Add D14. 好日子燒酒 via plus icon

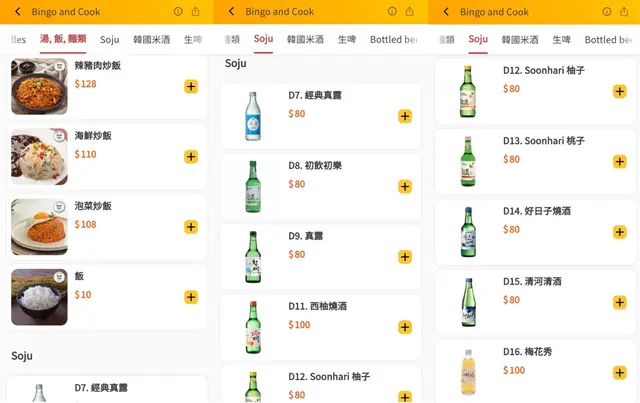(619, 232)
